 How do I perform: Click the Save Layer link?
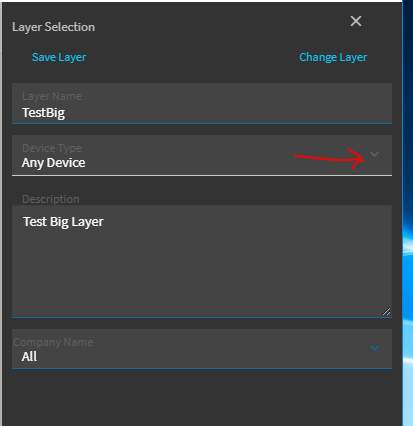[x=59, y=57]
